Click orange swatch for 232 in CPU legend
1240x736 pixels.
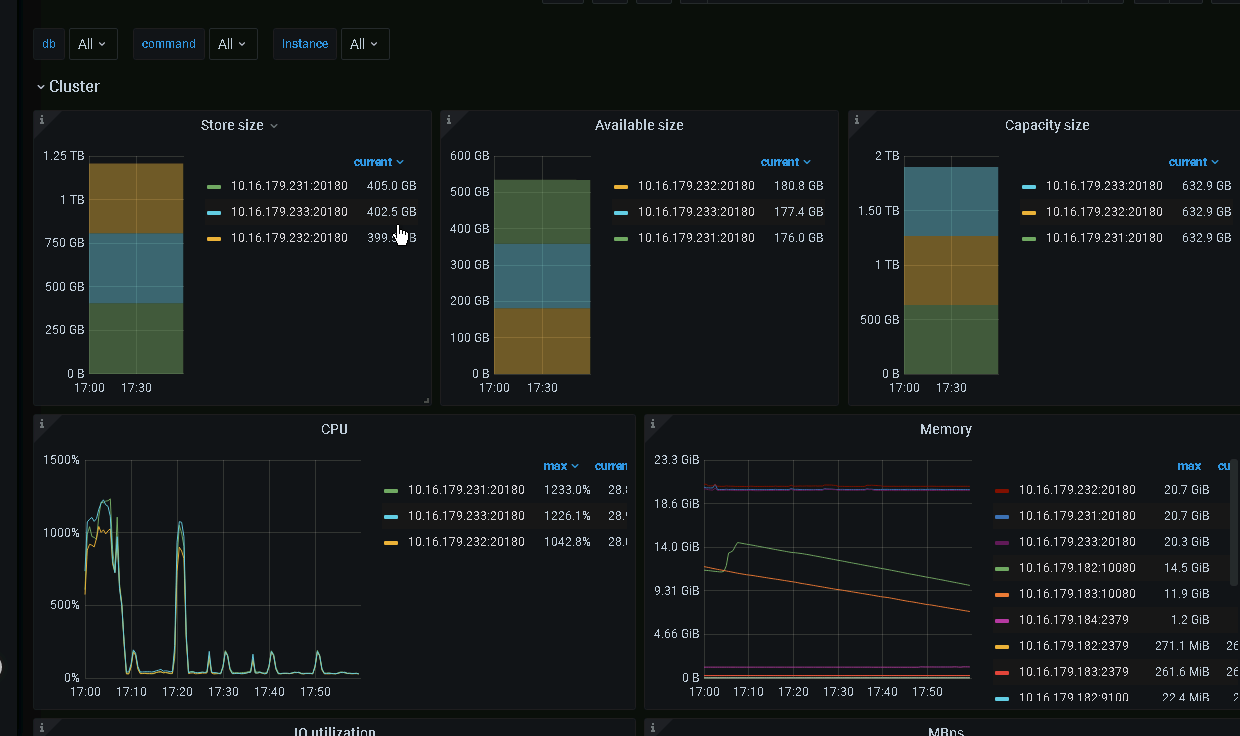click(x=391, y=542)
